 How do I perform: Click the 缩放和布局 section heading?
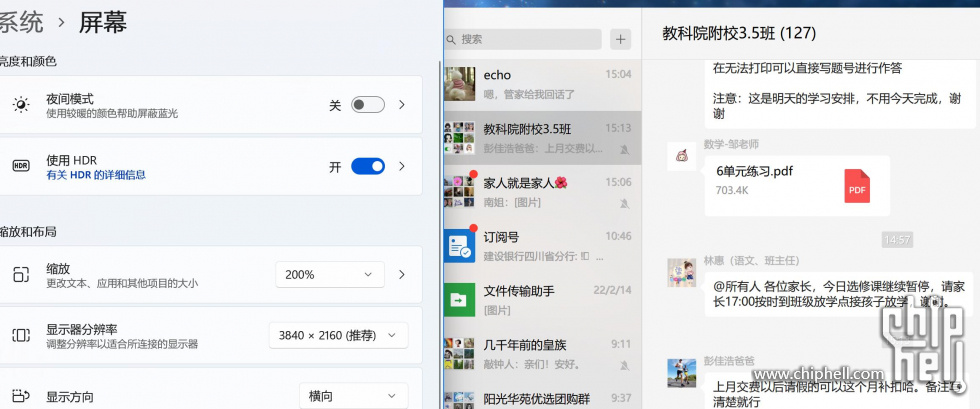click(28, 231)
